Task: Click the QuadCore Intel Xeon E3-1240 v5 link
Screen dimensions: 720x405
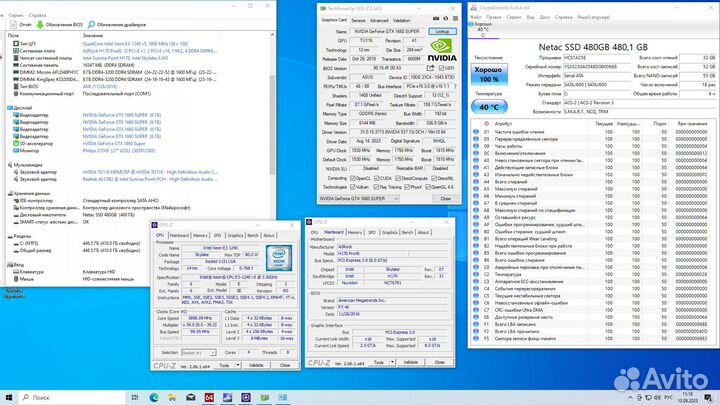Action: [135, 44]
